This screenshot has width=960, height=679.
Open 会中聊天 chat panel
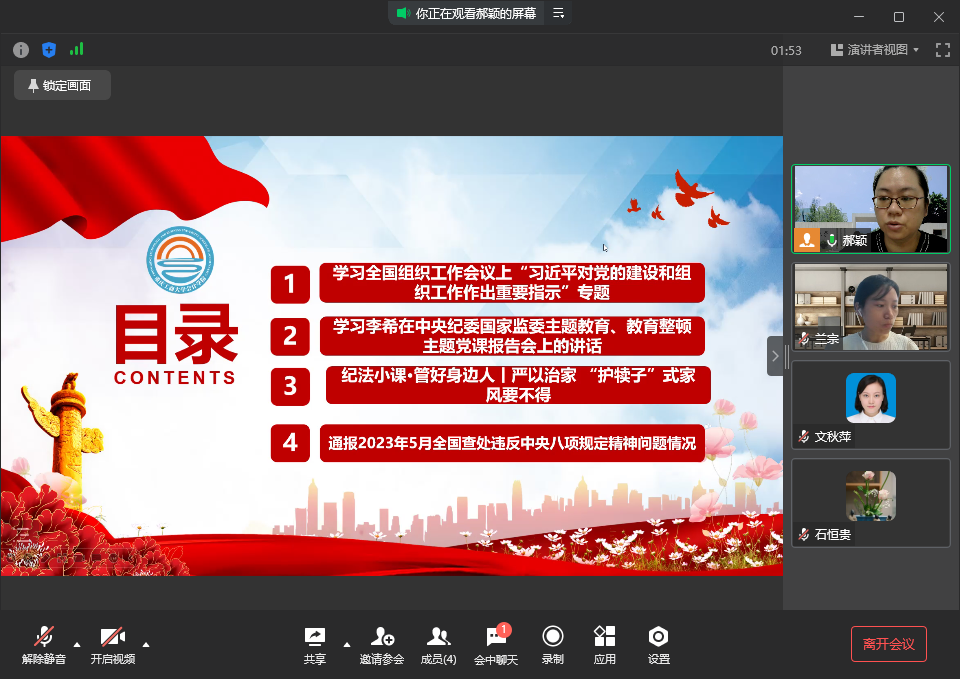(x=496, y=644)
